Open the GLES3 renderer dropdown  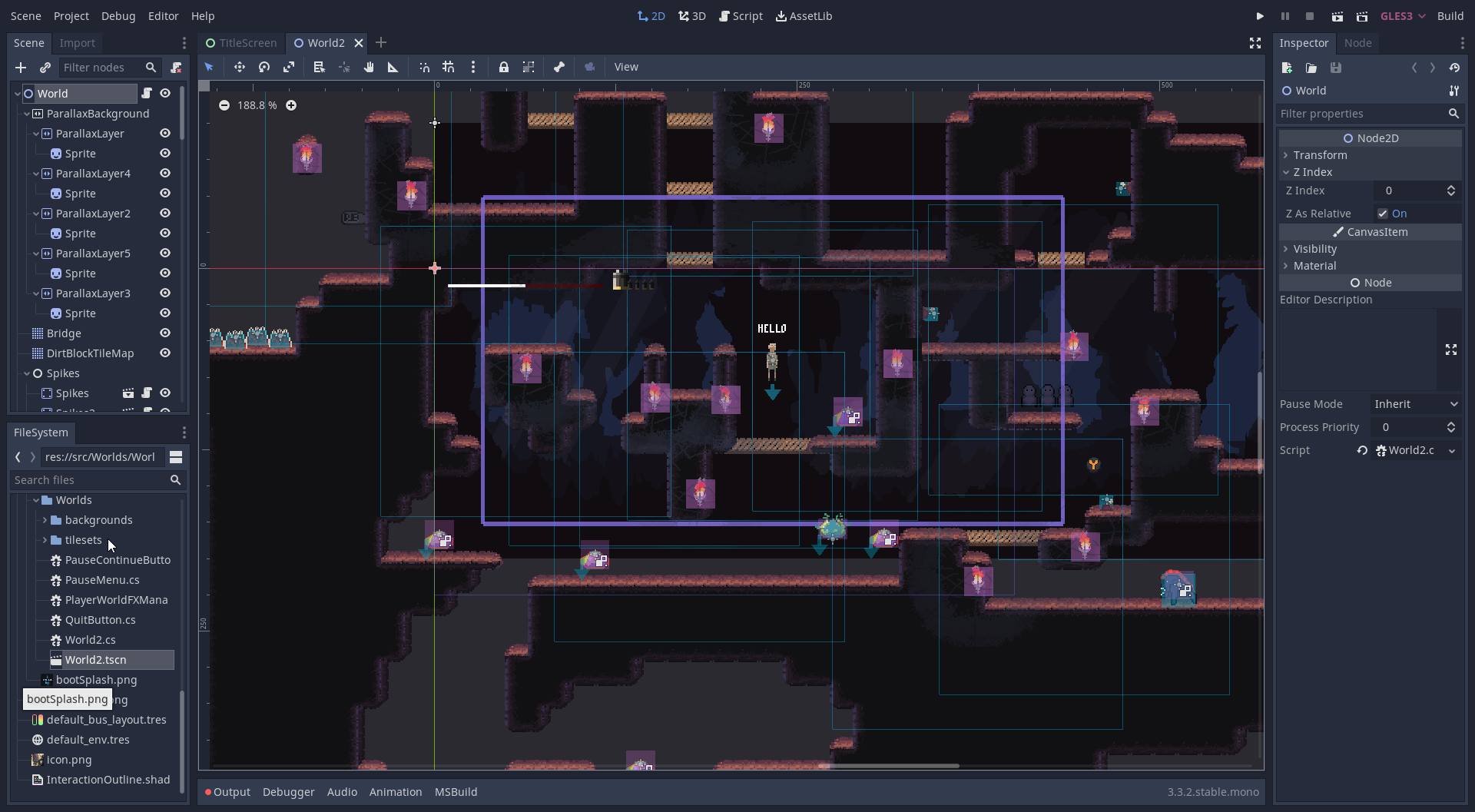point(1403,16)
